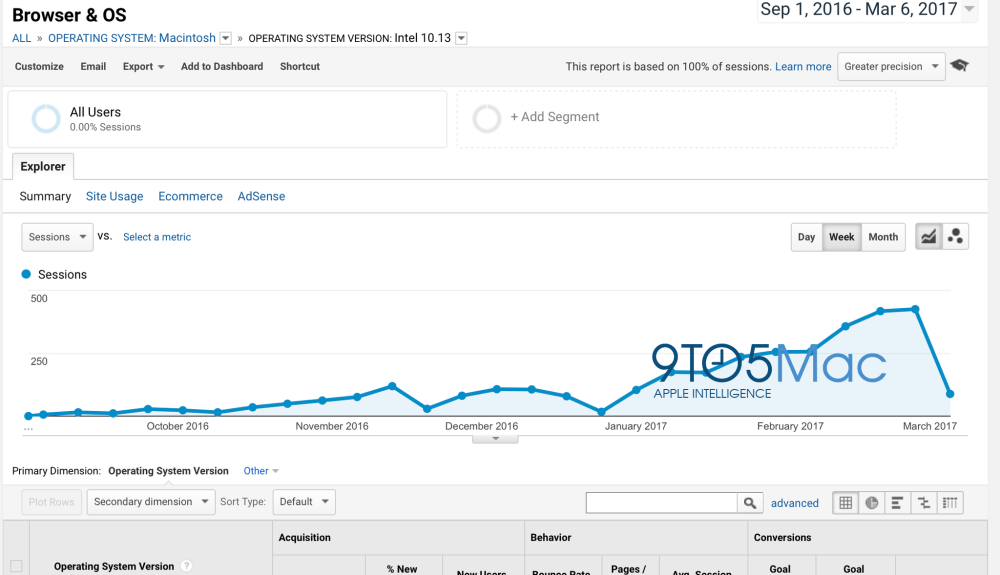This screenshot has height=575, width=1000.
Task: Select the performance bar view icon
Action: coord(898,503)
